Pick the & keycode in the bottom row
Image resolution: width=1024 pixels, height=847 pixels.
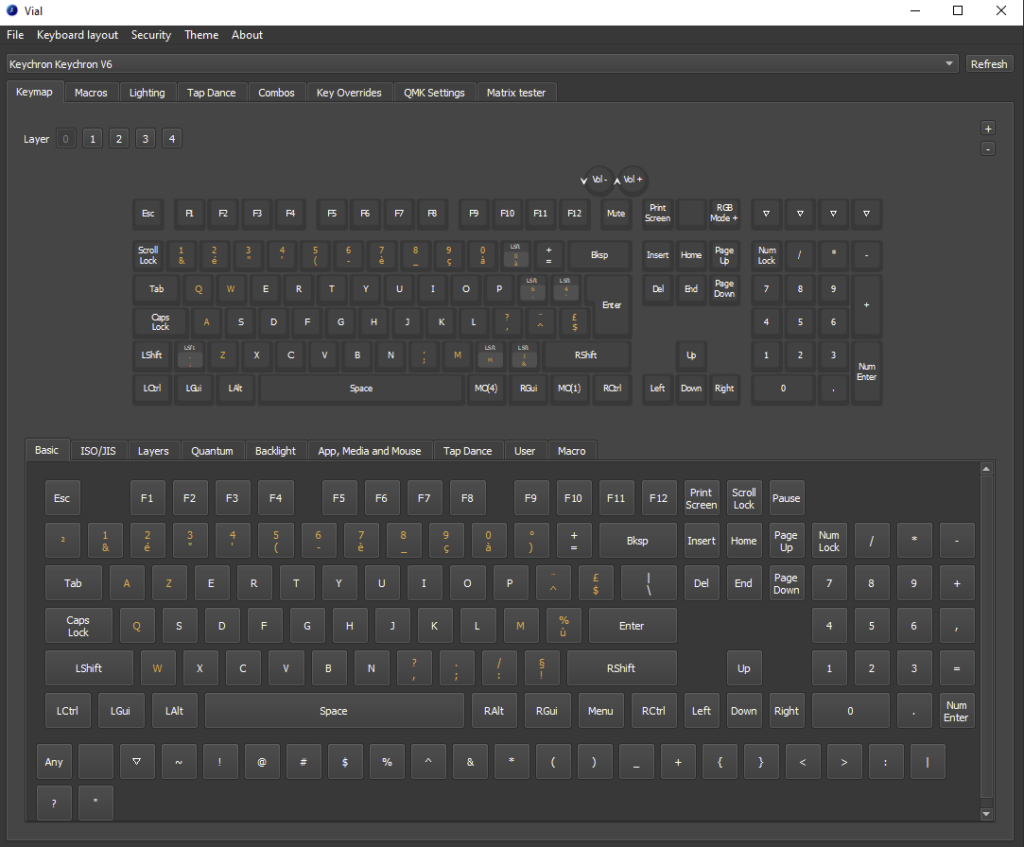(x=470, y=761)
